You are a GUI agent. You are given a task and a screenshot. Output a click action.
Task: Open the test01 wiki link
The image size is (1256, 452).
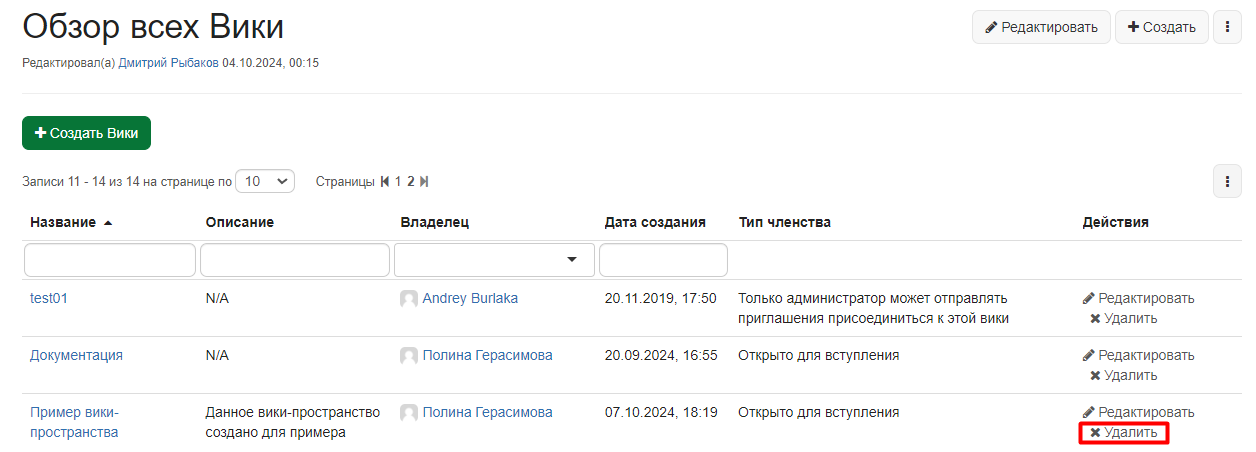pyautogui.click(x=49, y=298)
